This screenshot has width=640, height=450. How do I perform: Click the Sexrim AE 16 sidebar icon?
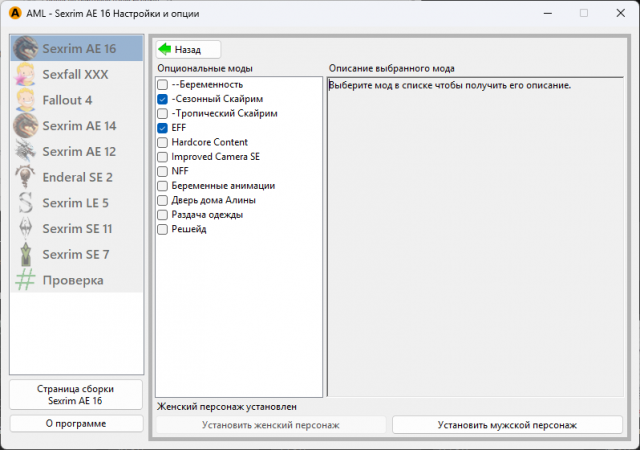point(26,48)
